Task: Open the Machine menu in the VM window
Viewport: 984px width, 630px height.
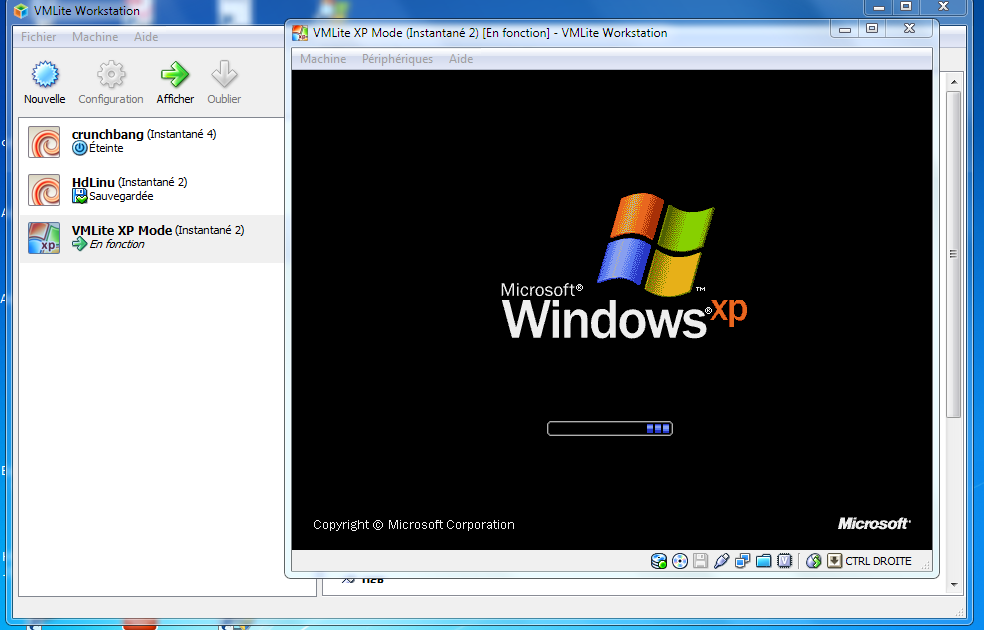Action: (323, 59)
